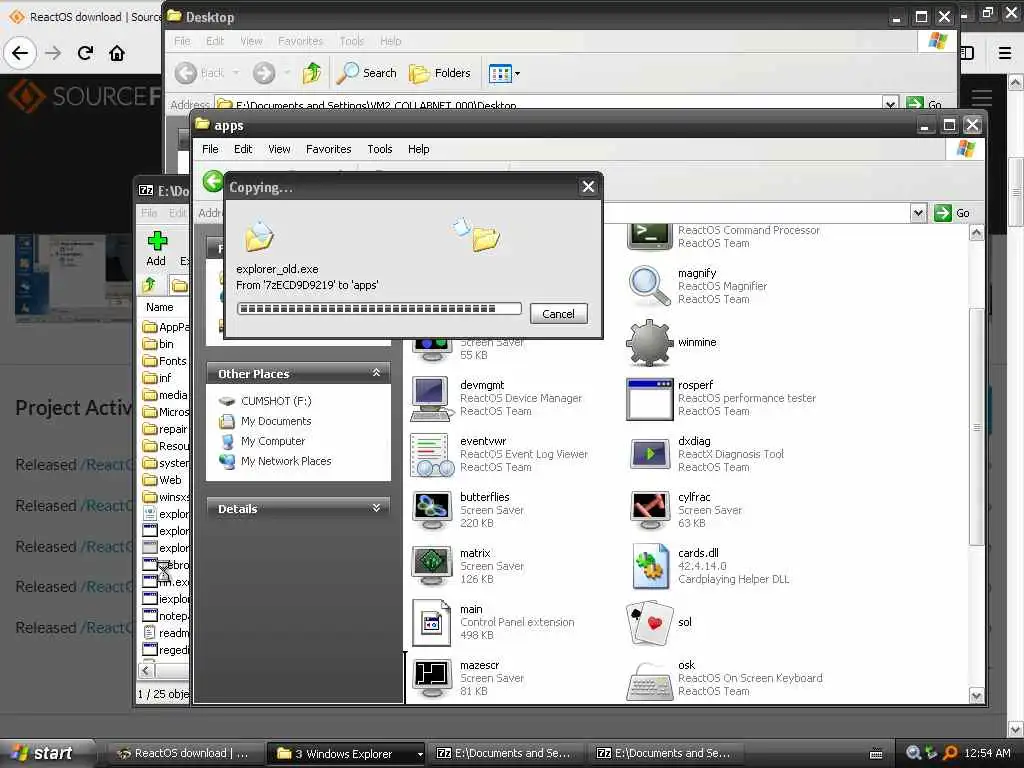
Task: Select the mazescr screen saver icon
Action: [432, 678]
